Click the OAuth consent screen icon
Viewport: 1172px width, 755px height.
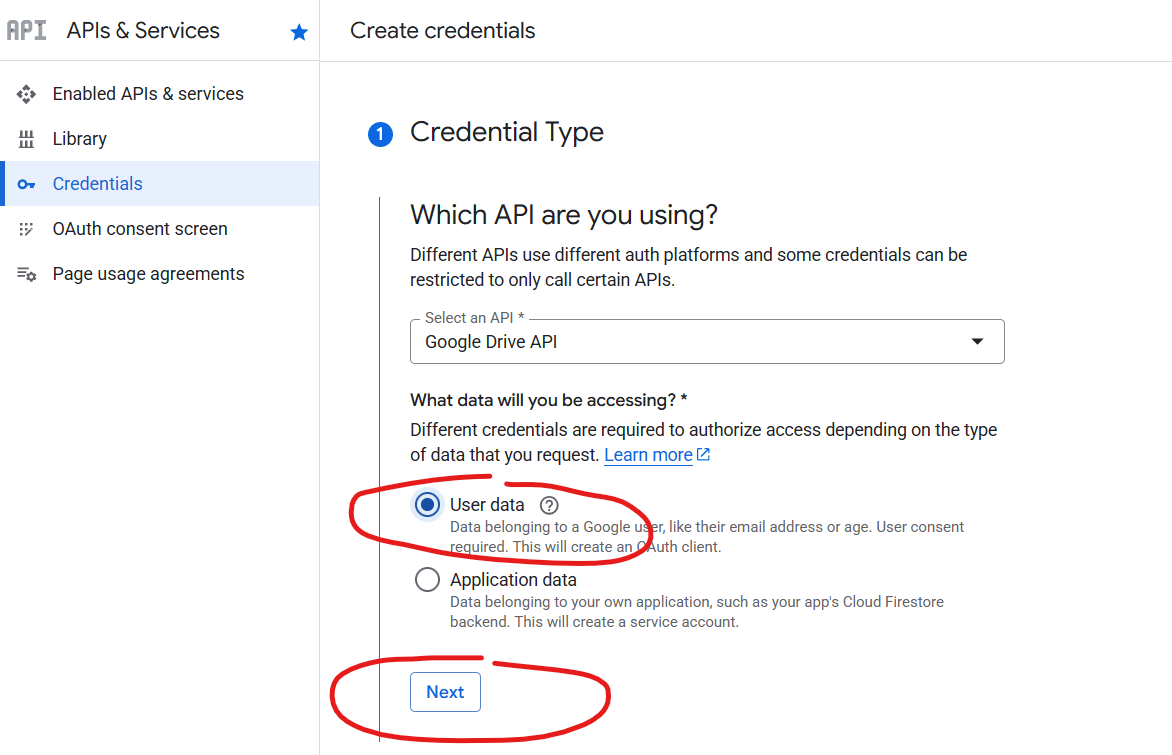[27, 229]
